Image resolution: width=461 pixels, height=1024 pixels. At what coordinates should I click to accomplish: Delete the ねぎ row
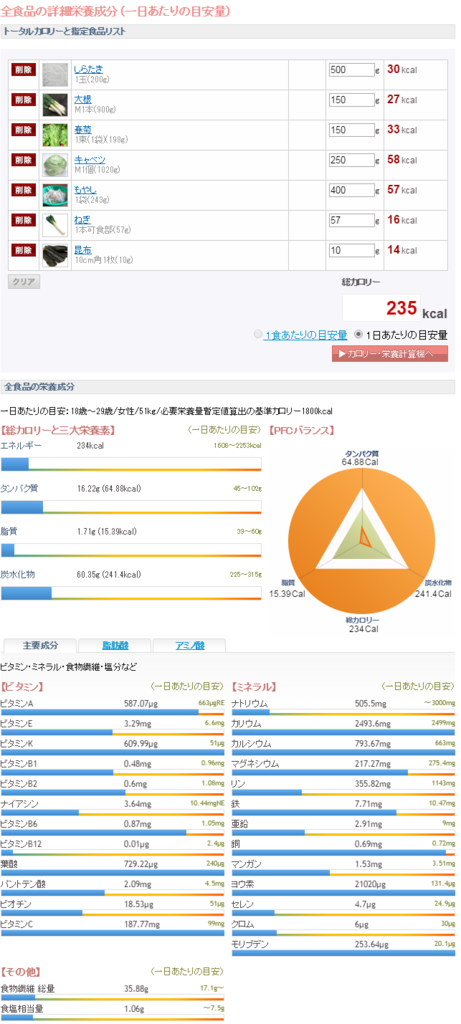point(23,220)
